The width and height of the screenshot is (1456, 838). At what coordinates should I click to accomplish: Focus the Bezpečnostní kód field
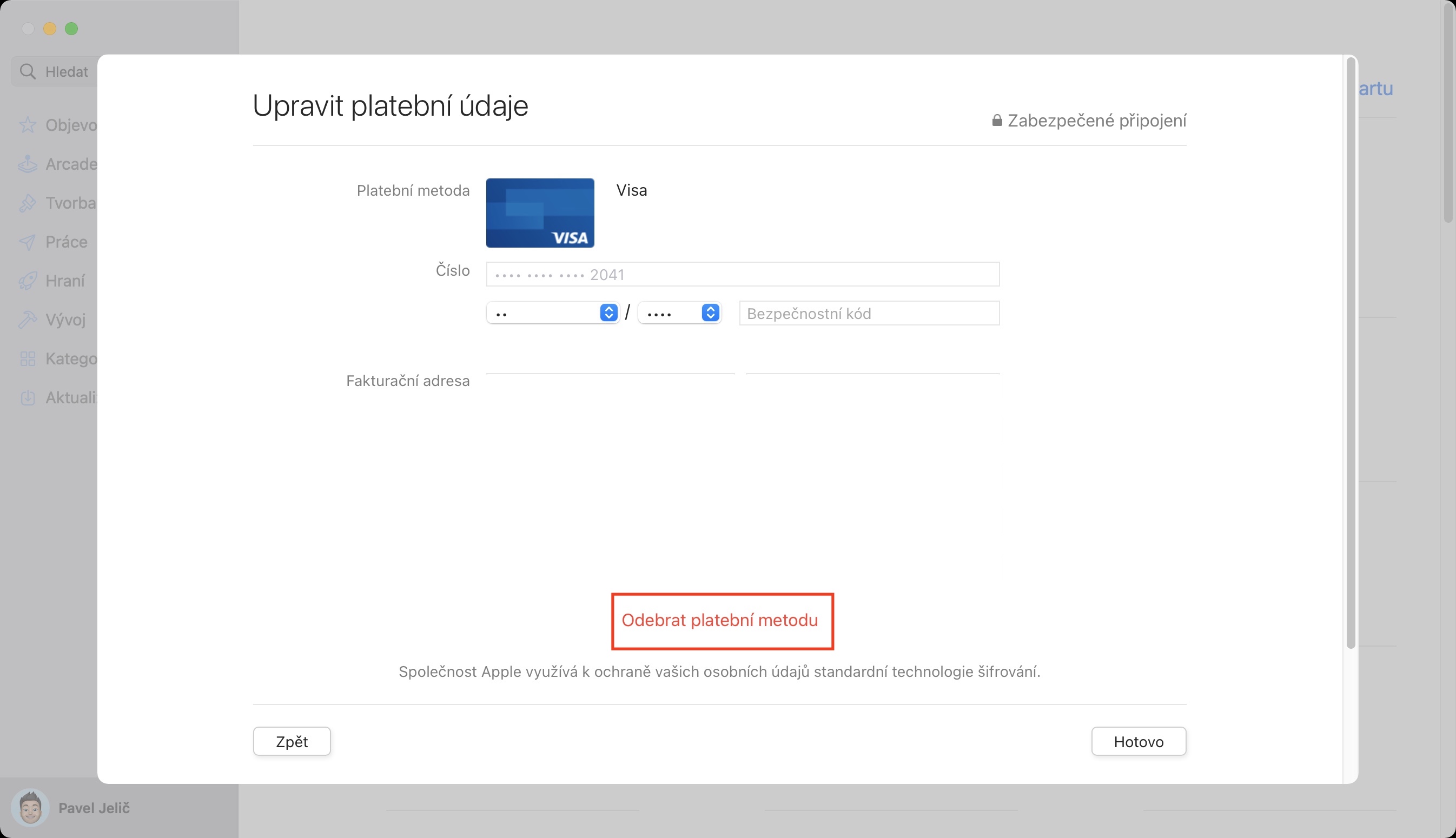pyautogui.click(x=869, y=314)
